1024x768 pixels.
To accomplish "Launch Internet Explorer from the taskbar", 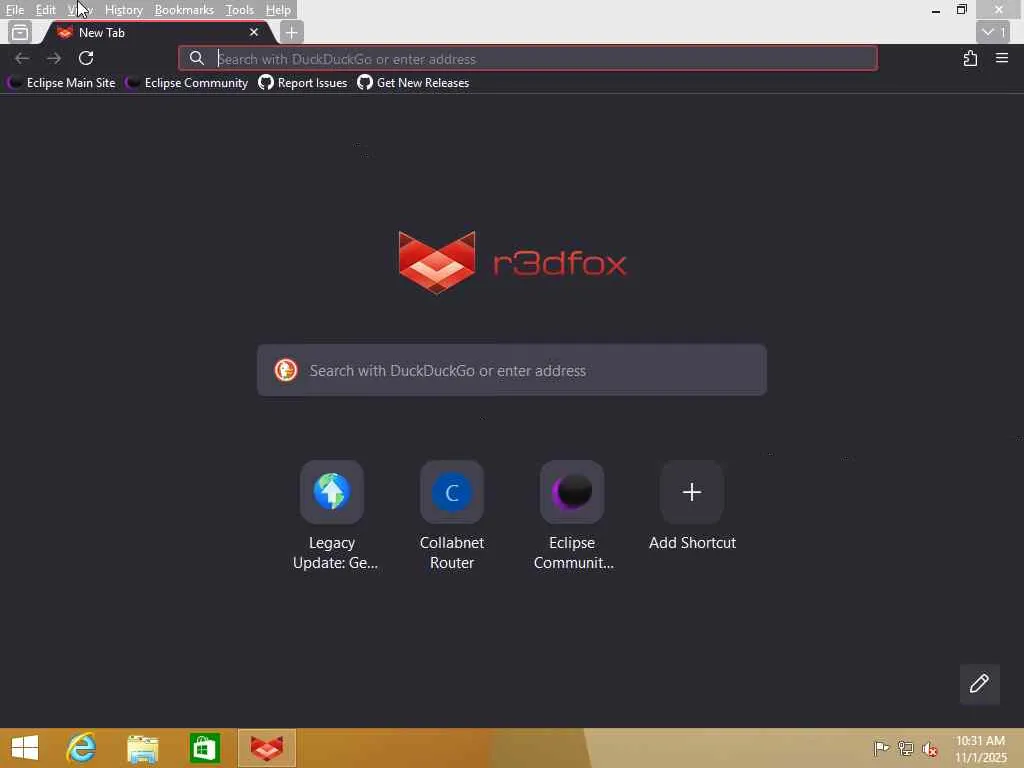I will click(81, 748).
